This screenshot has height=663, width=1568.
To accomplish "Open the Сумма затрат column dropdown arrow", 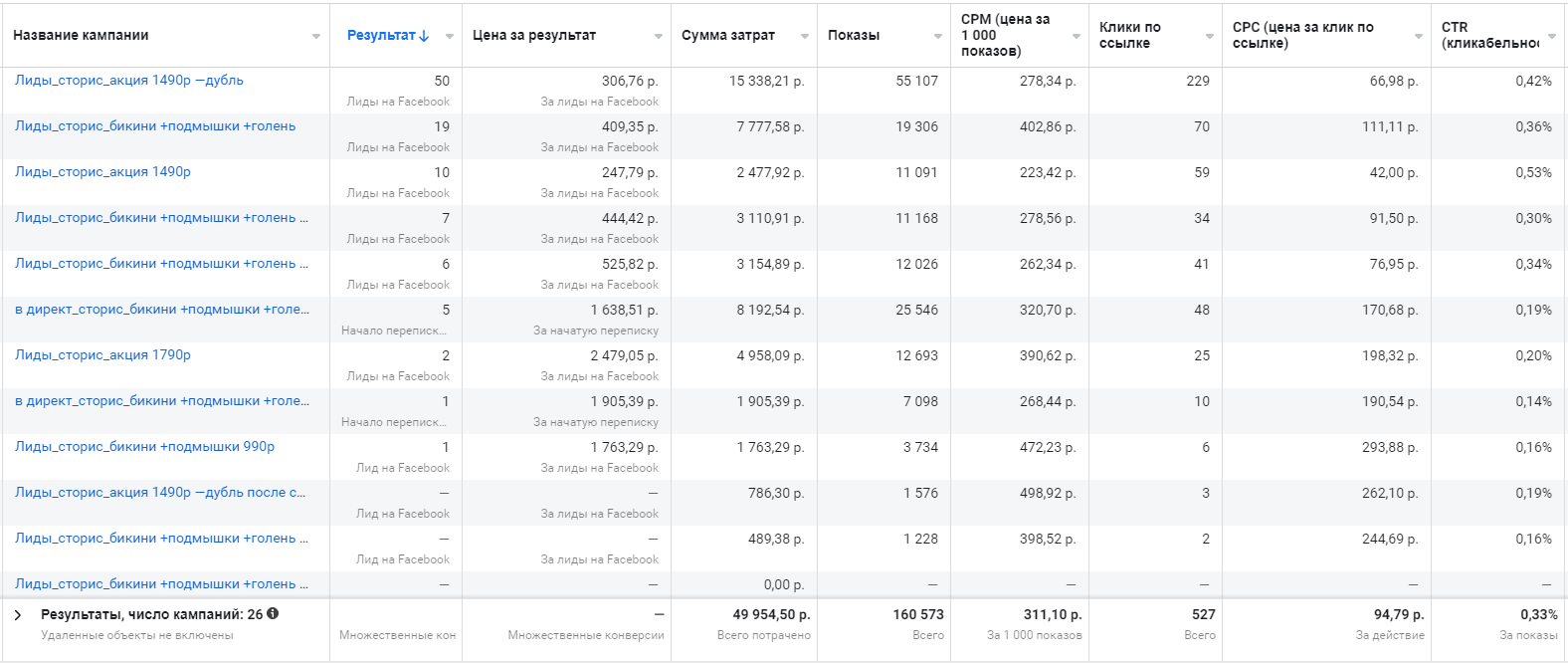I will [805, 37].
